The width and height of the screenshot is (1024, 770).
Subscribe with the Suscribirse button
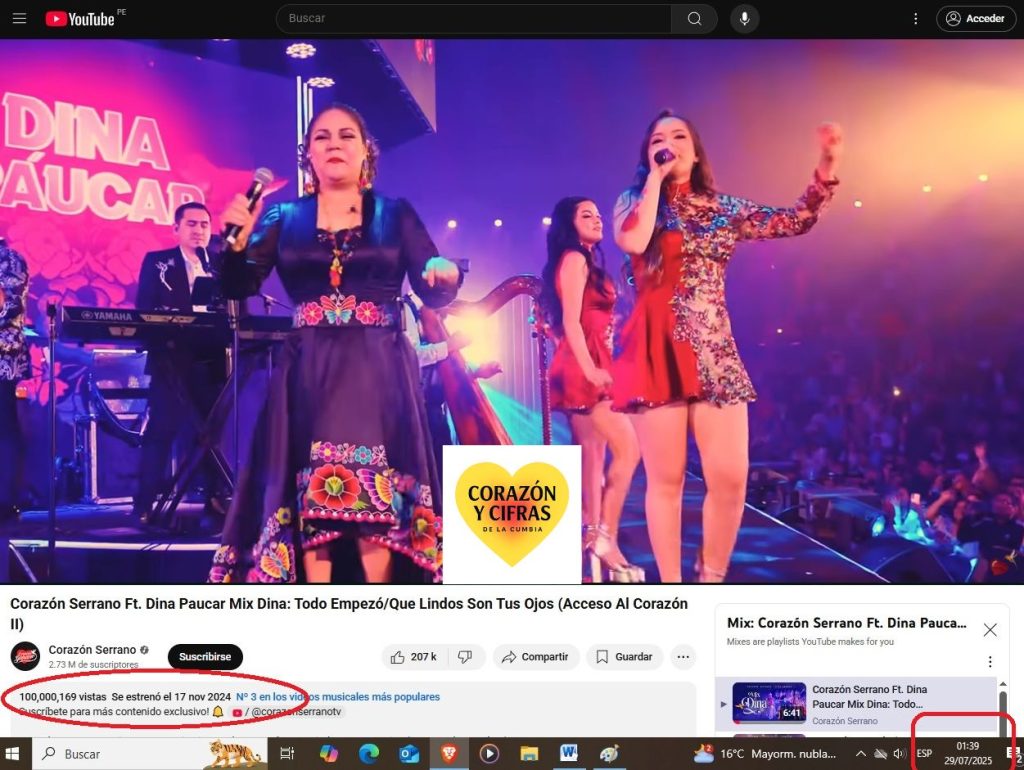click(x=205, y=657)
